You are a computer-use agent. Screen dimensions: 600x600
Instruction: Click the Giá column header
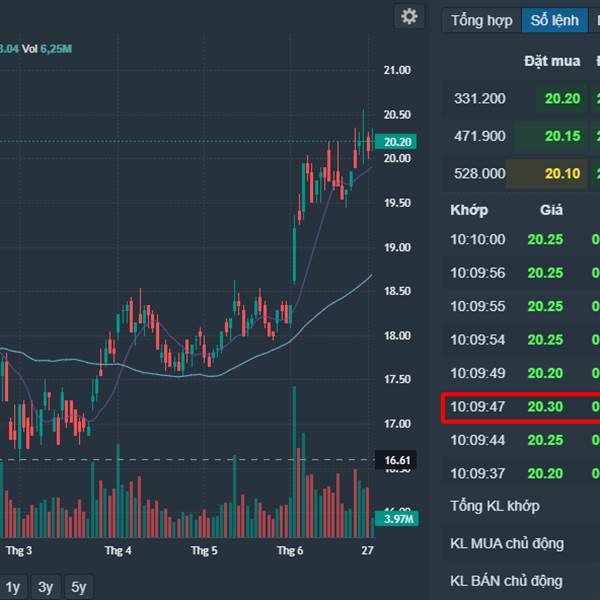(x=551, y=210)
